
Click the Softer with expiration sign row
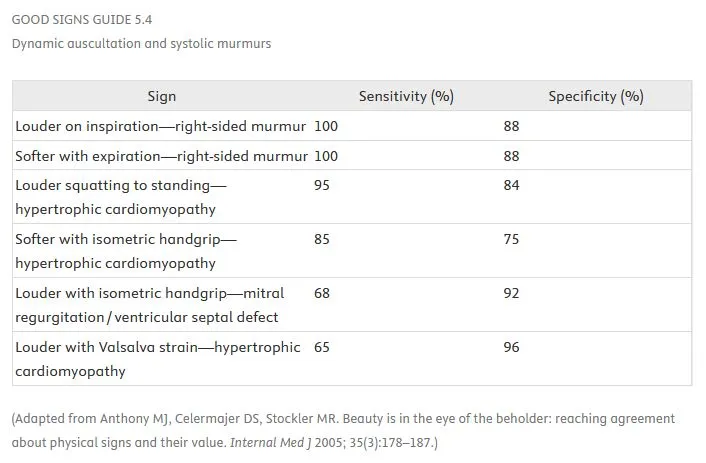162,156
